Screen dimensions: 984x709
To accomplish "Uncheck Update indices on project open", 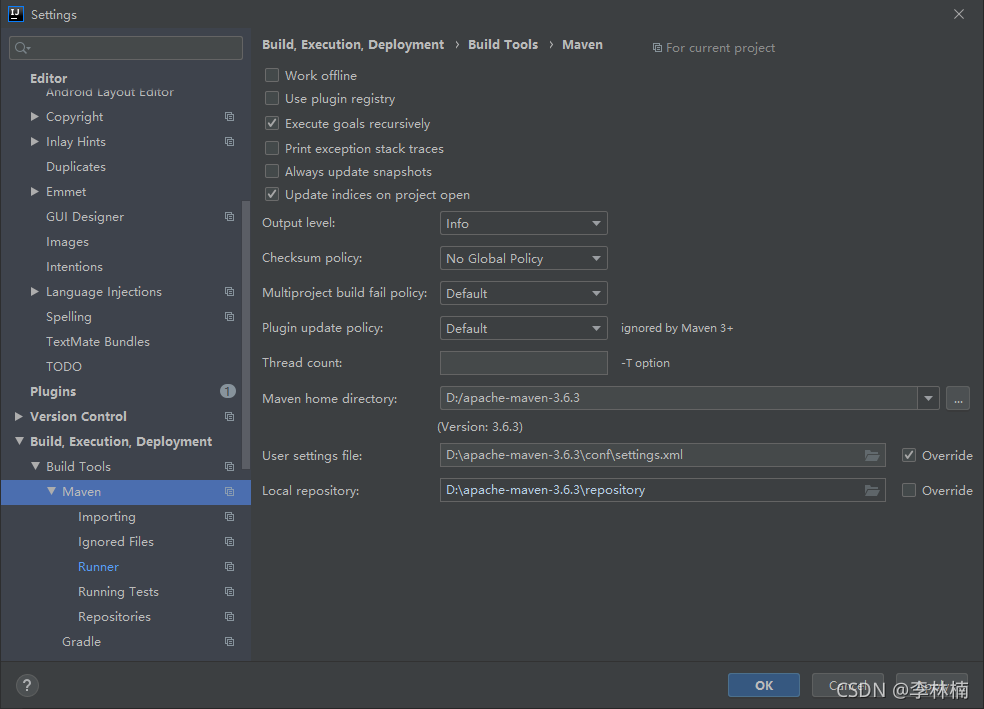I will coord(272,195).
